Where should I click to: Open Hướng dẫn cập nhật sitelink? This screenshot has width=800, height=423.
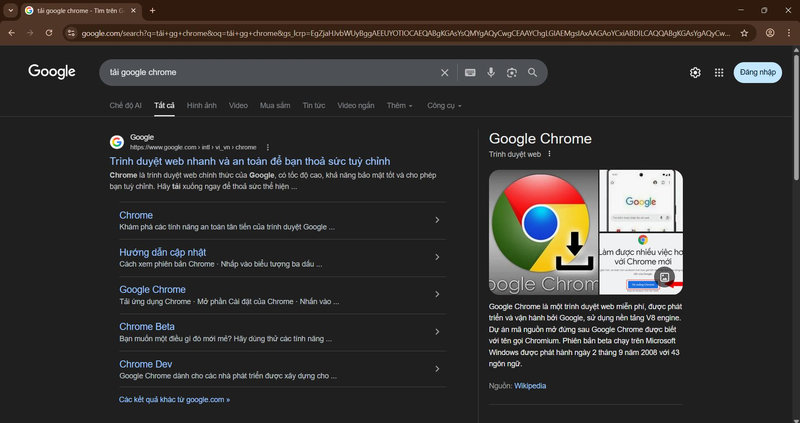163,253
